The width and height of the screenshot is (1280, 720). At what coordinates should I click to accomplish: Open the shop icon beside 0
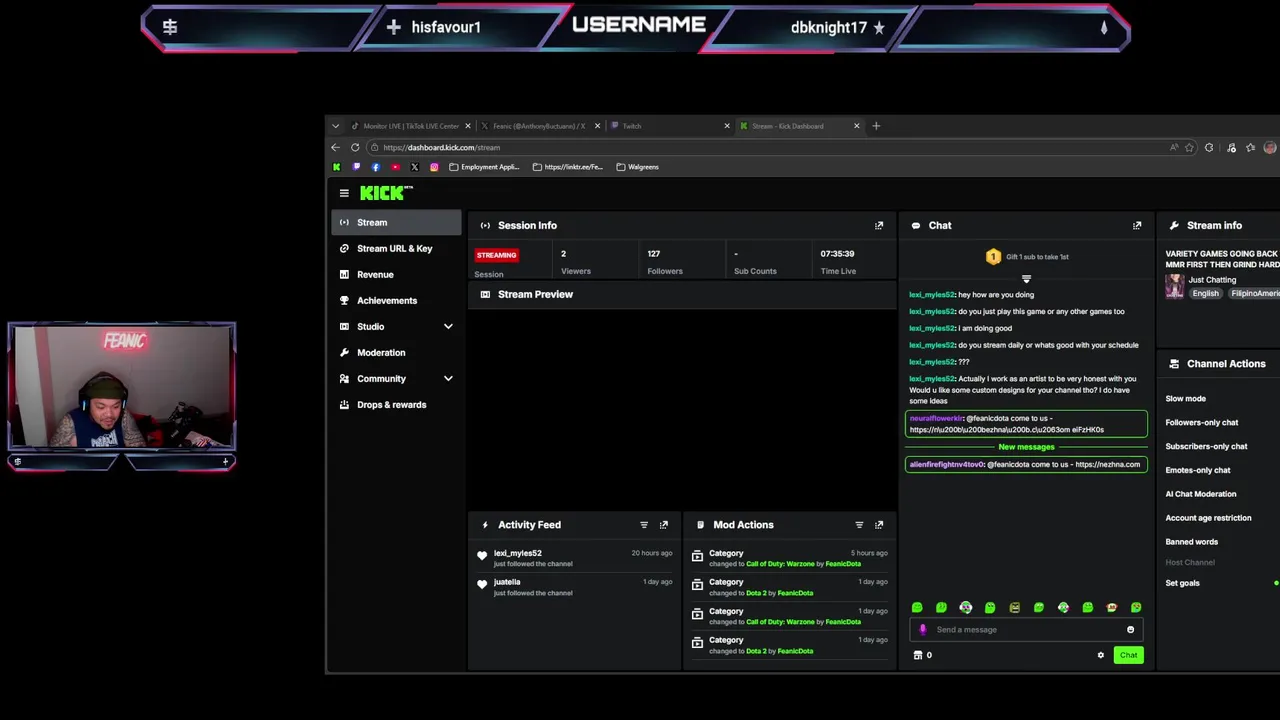coord(917,656)
